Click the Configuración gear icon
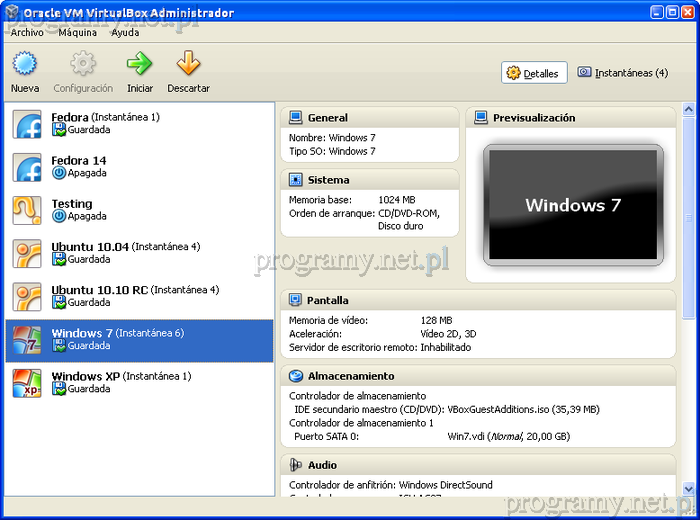The width and height of the screenshot is (700, 520). 83,65
